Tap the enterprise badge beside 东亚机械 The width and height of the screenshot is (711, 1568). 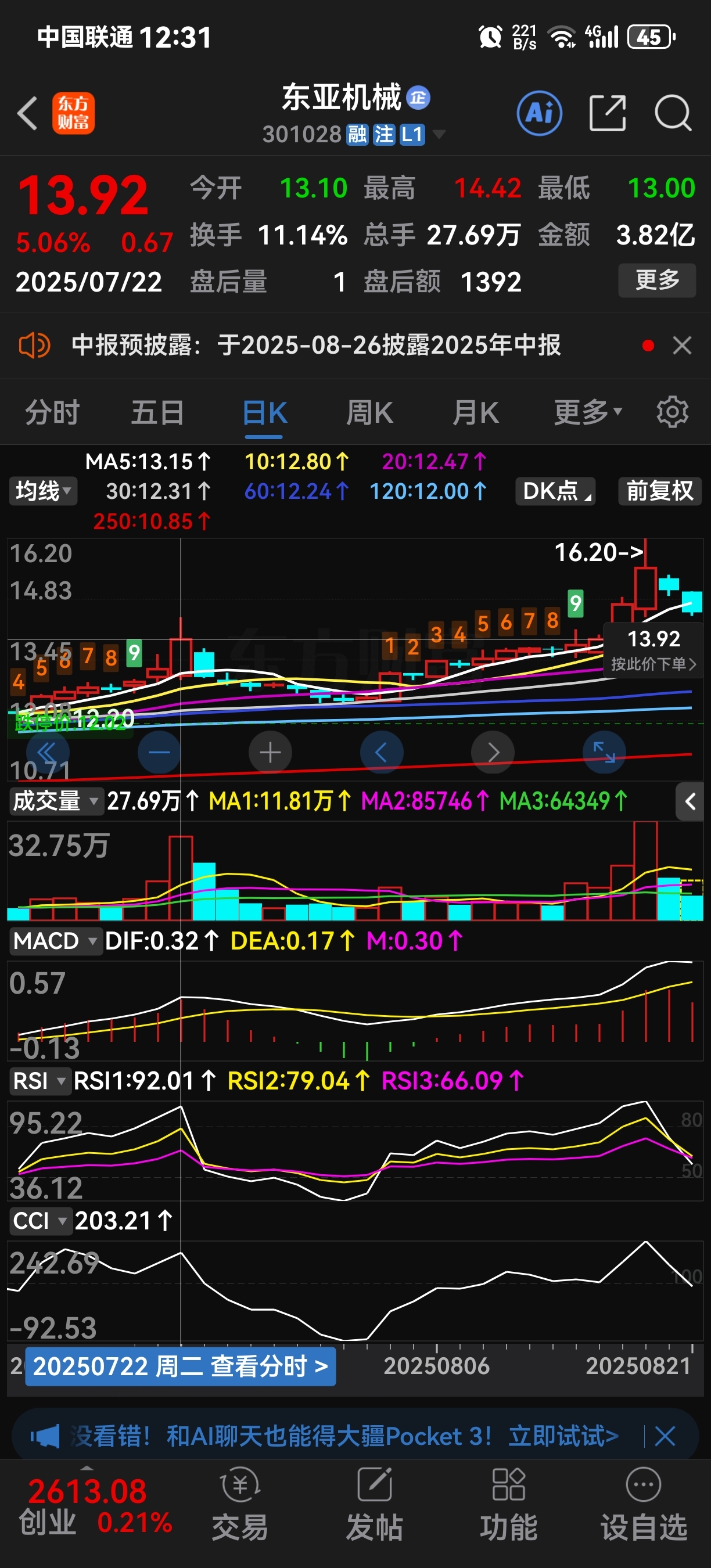(418, 98)
